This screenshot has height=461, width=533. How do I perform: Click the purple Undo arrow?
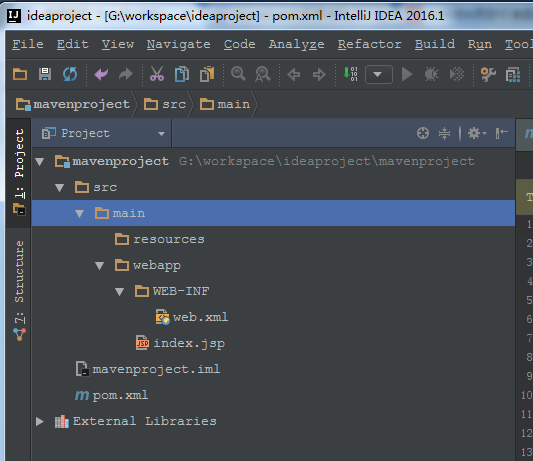[101, 74]
